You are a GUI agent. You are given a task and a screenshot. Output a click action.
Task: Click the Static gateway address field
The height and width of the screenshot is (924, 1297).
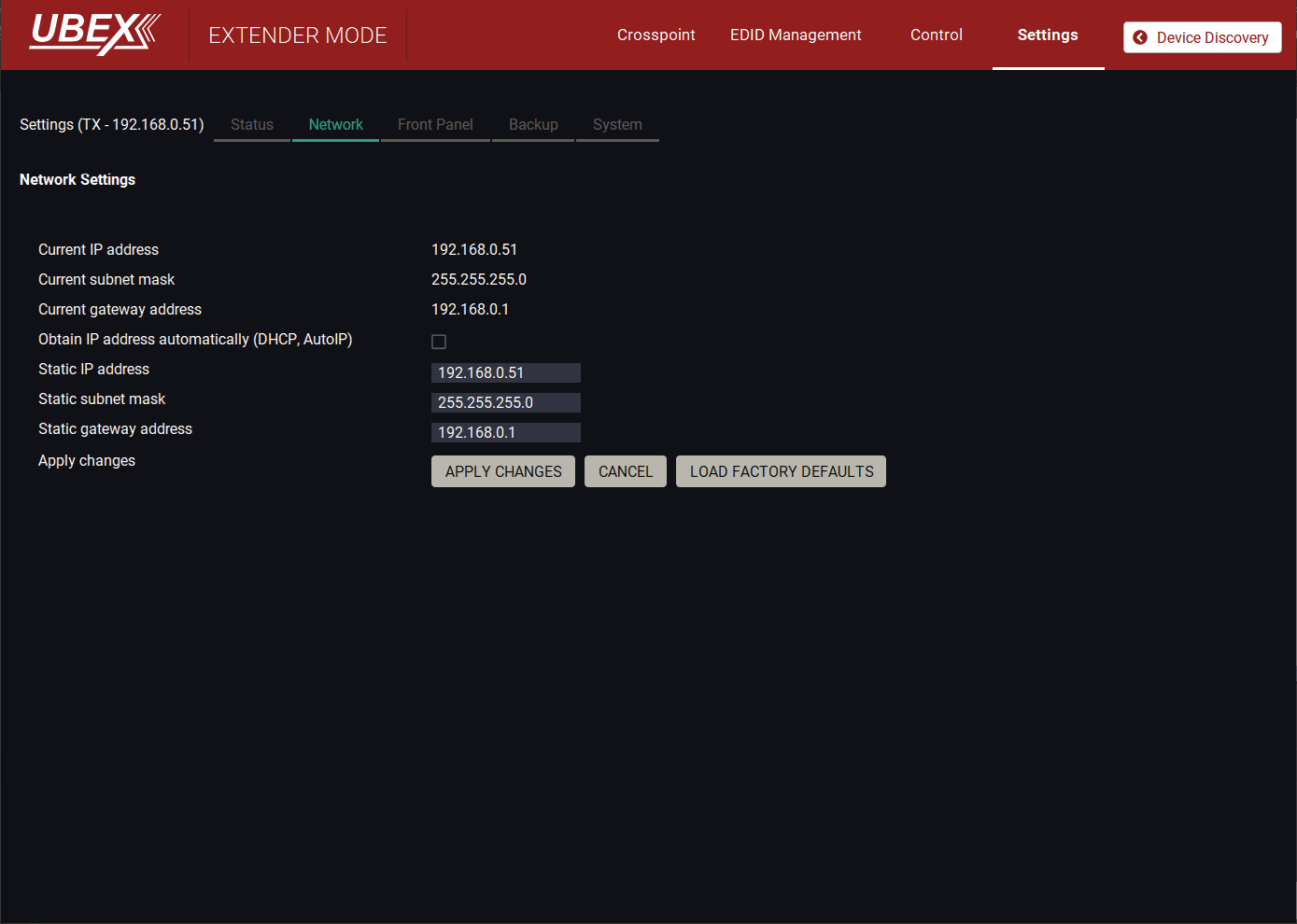(505, 432)
